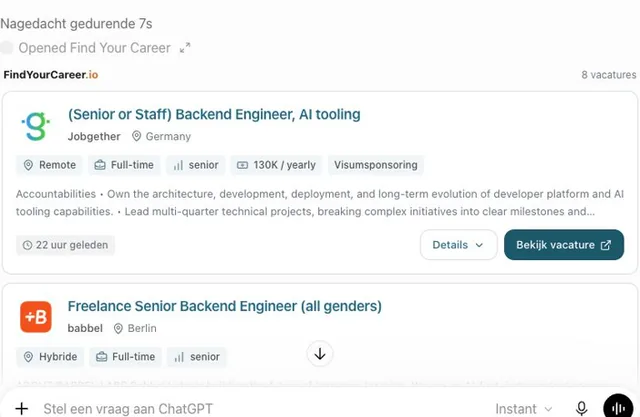Click the plus attachment icon
Screen dimensions: 640x417
click(x=22, y=408)
